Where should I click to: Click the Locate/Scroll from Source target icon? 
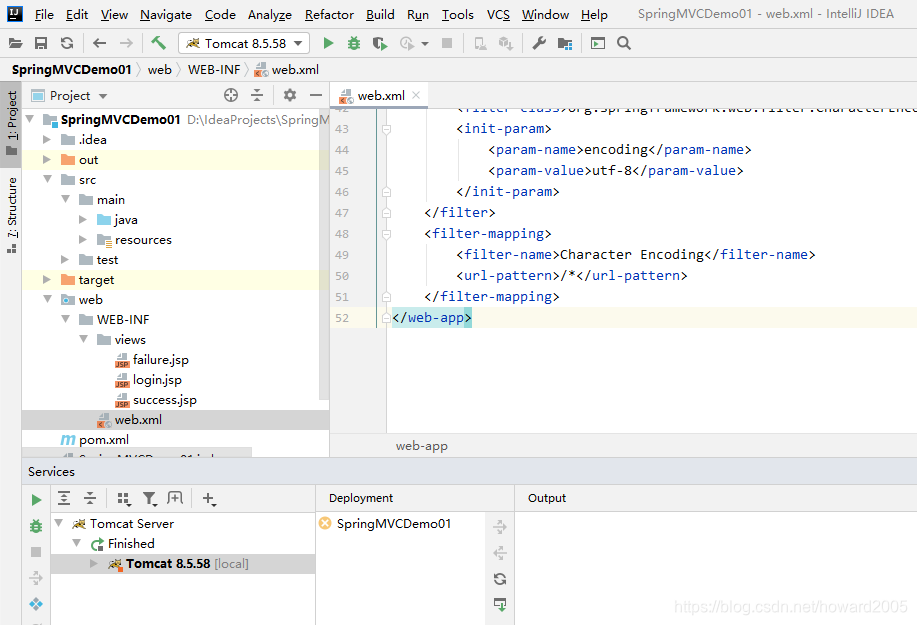tap(231, 95)
